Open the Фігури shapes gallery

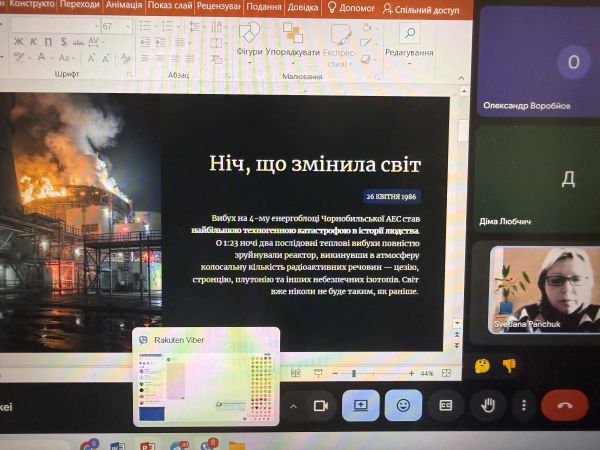[249, 43]
